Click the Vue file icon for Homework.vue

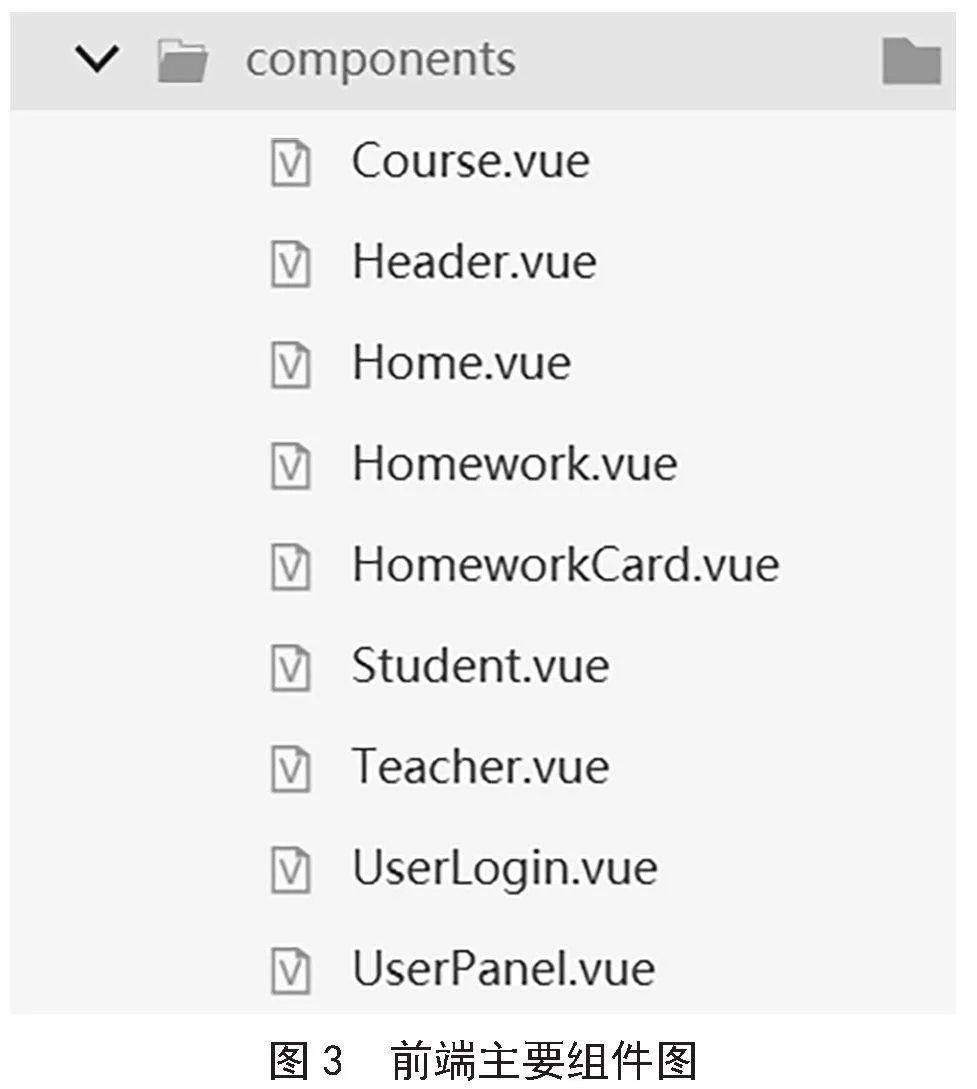coord(290,465)
